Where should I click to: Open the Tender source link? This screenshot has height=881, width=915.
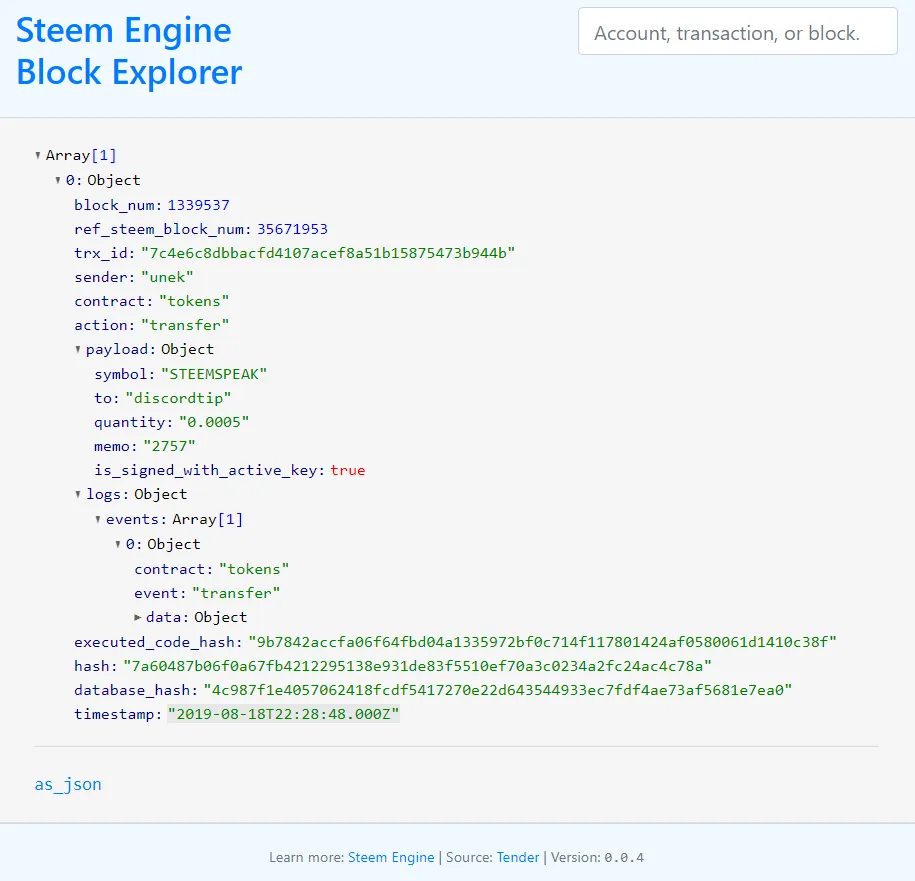518,857
